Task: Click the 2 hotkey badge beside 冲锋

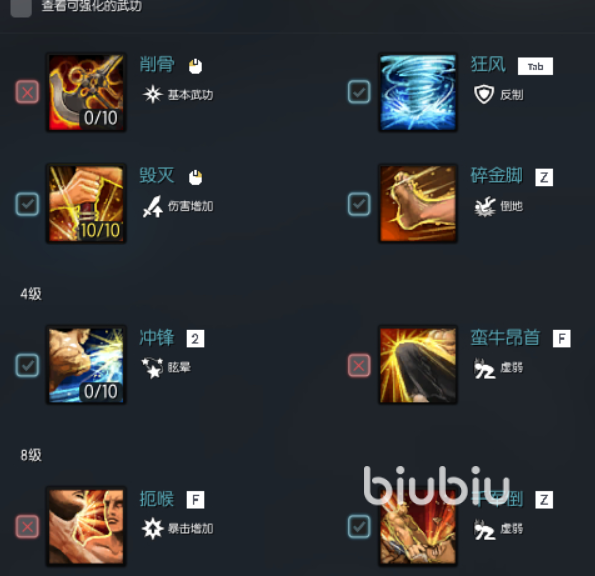Action: pos(195,338)
